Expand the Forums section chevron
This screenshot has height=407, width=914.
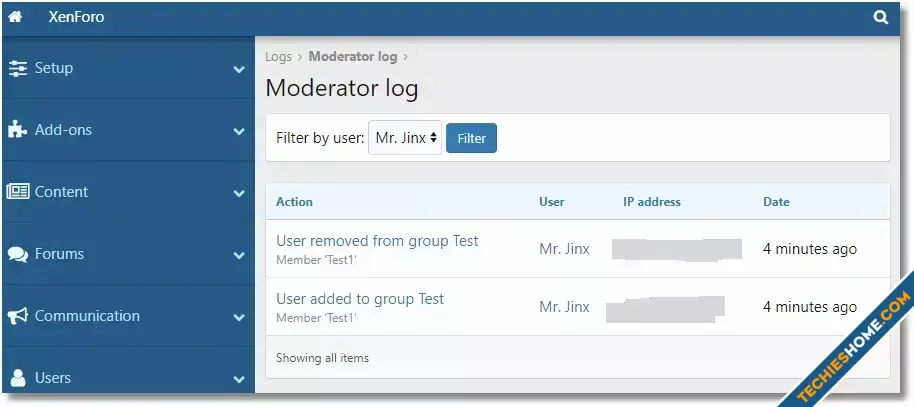point(239,255)
